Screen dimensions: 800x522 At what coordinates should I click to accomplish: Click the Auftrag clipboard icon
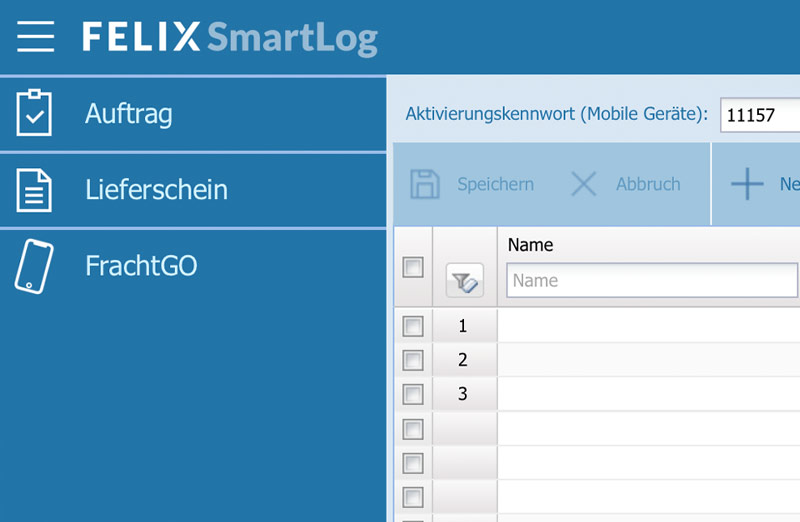pos(34,113)
